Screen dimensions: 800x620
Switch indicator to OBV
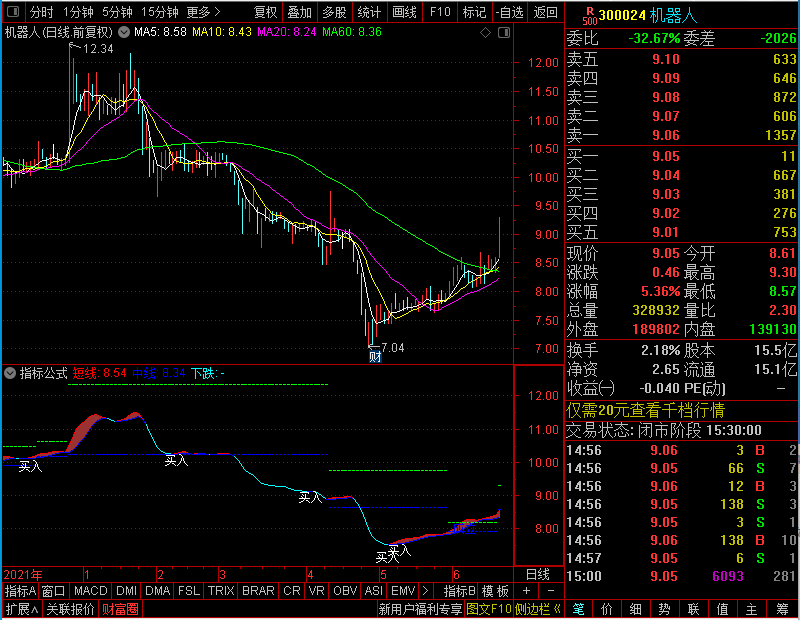[x=345, y=591]
